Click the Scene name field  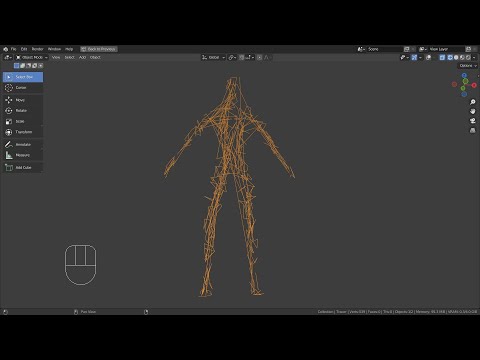pyautogui.click(x=384, y=49)
